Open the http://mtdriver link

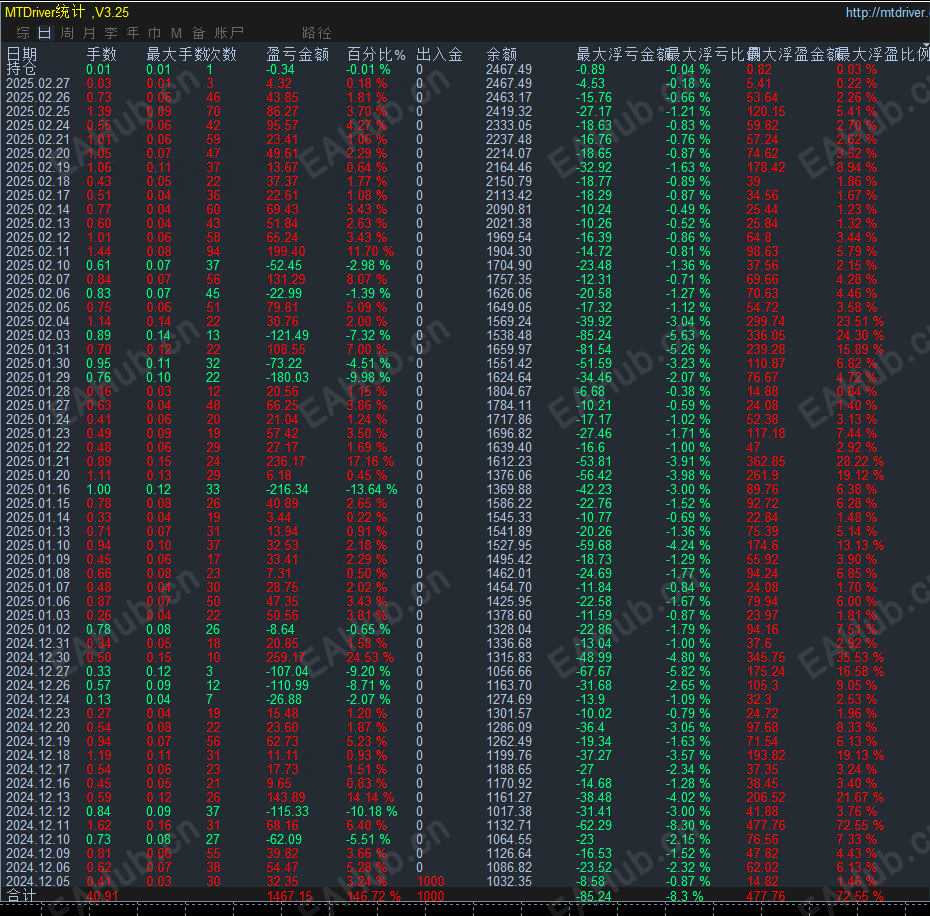(887, 12)
